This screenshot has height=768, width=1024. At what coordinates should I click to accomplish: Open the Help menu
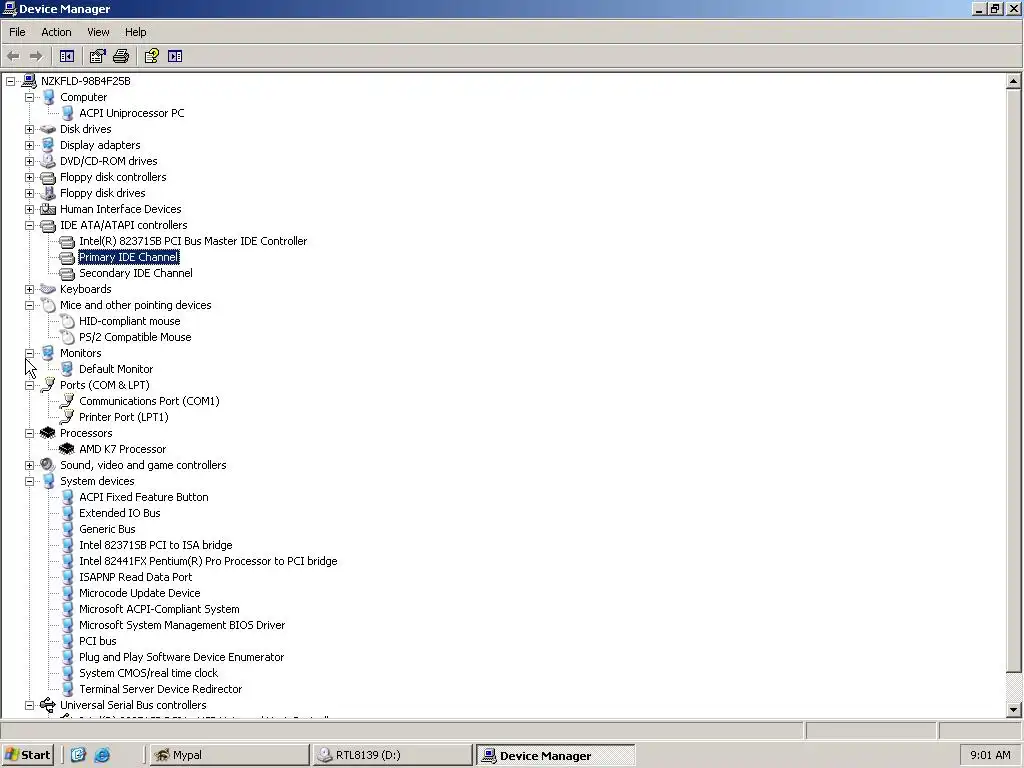(135, 32)
